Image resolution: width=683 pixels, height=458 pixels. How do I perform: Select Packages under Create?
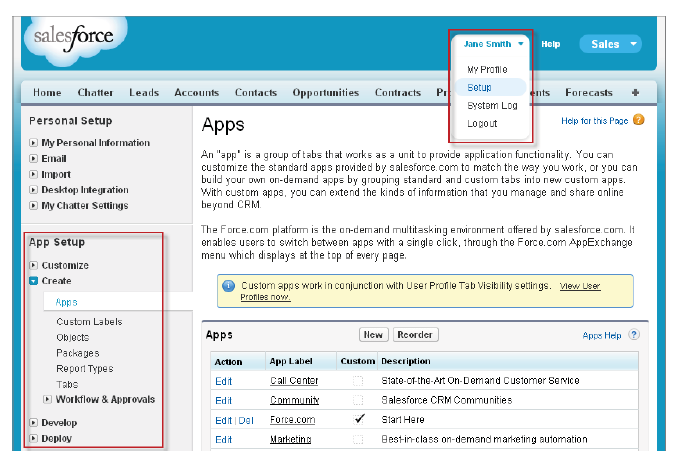pos(78,353)
